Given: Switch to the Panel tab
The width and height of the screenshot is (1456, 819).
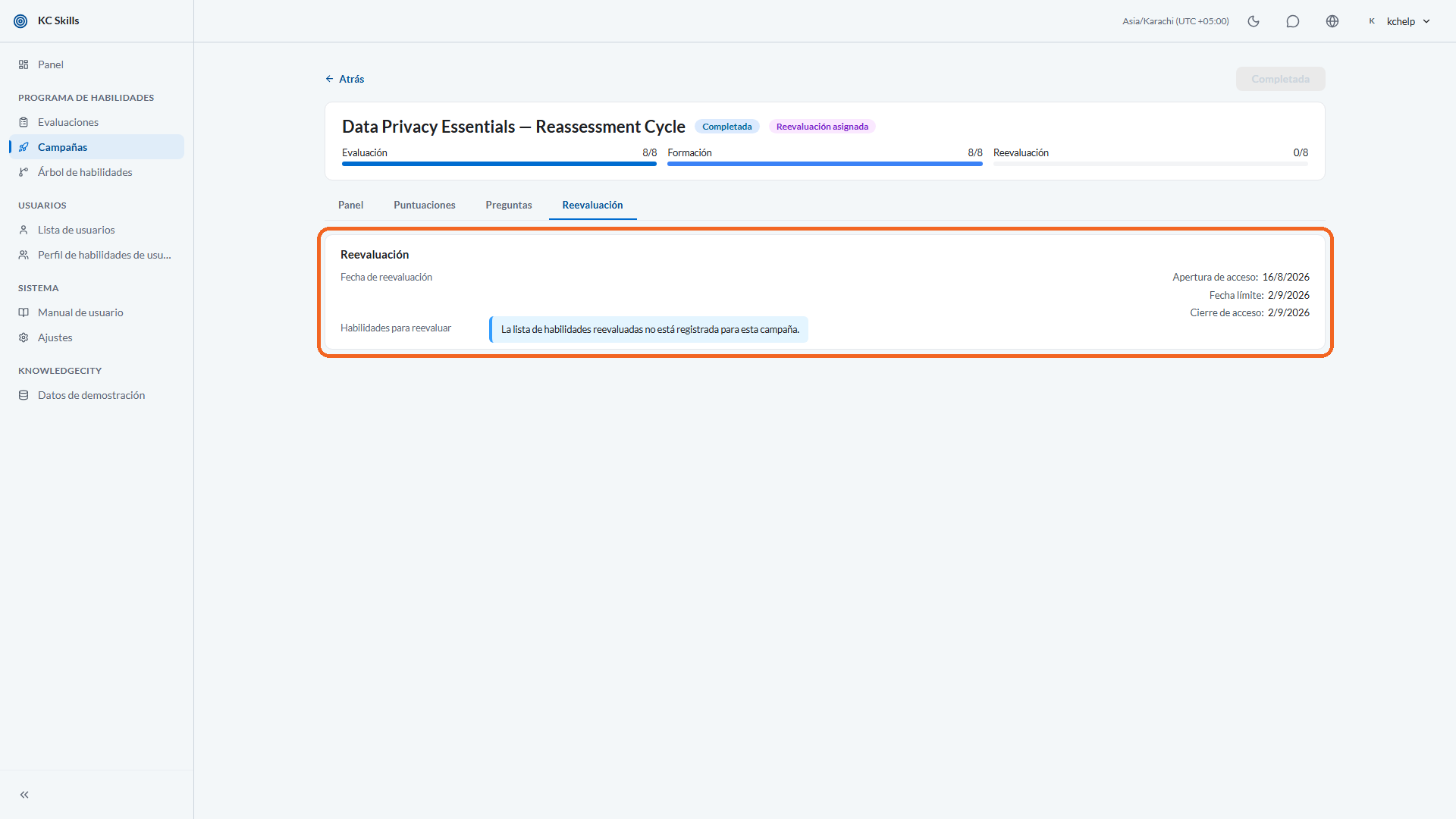Looking at the screenshot, I should coord(350,205).
